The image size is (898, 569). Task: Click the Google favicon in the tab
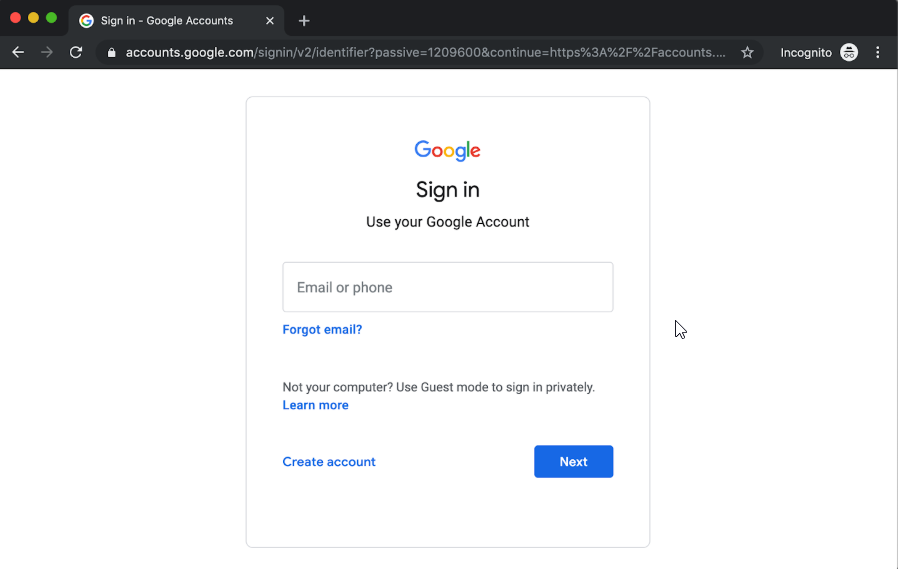pyautogui.click(x=87, y=21)
